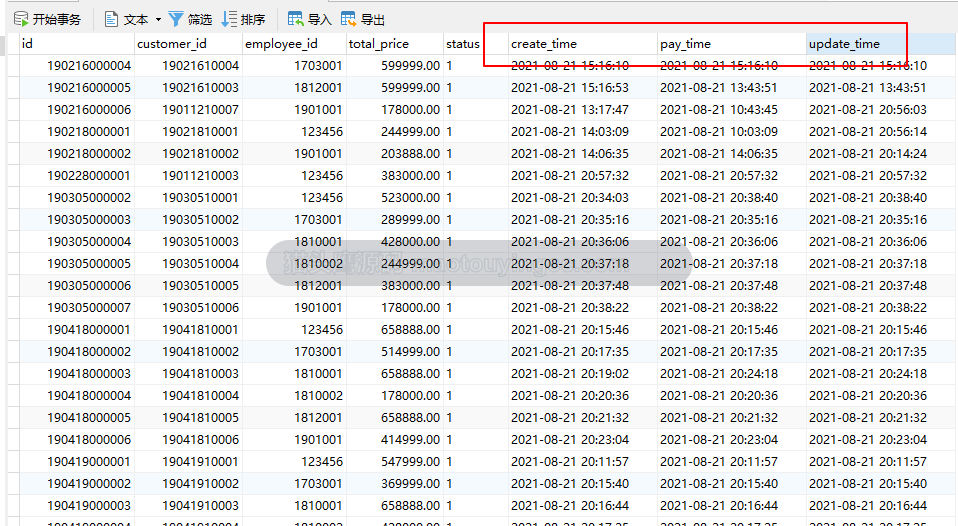The height and width of the screenshot is (526, 958).
Task: Click create_time cell 2021-08-21 15:16:53
Action: click(x=583, y=88)
